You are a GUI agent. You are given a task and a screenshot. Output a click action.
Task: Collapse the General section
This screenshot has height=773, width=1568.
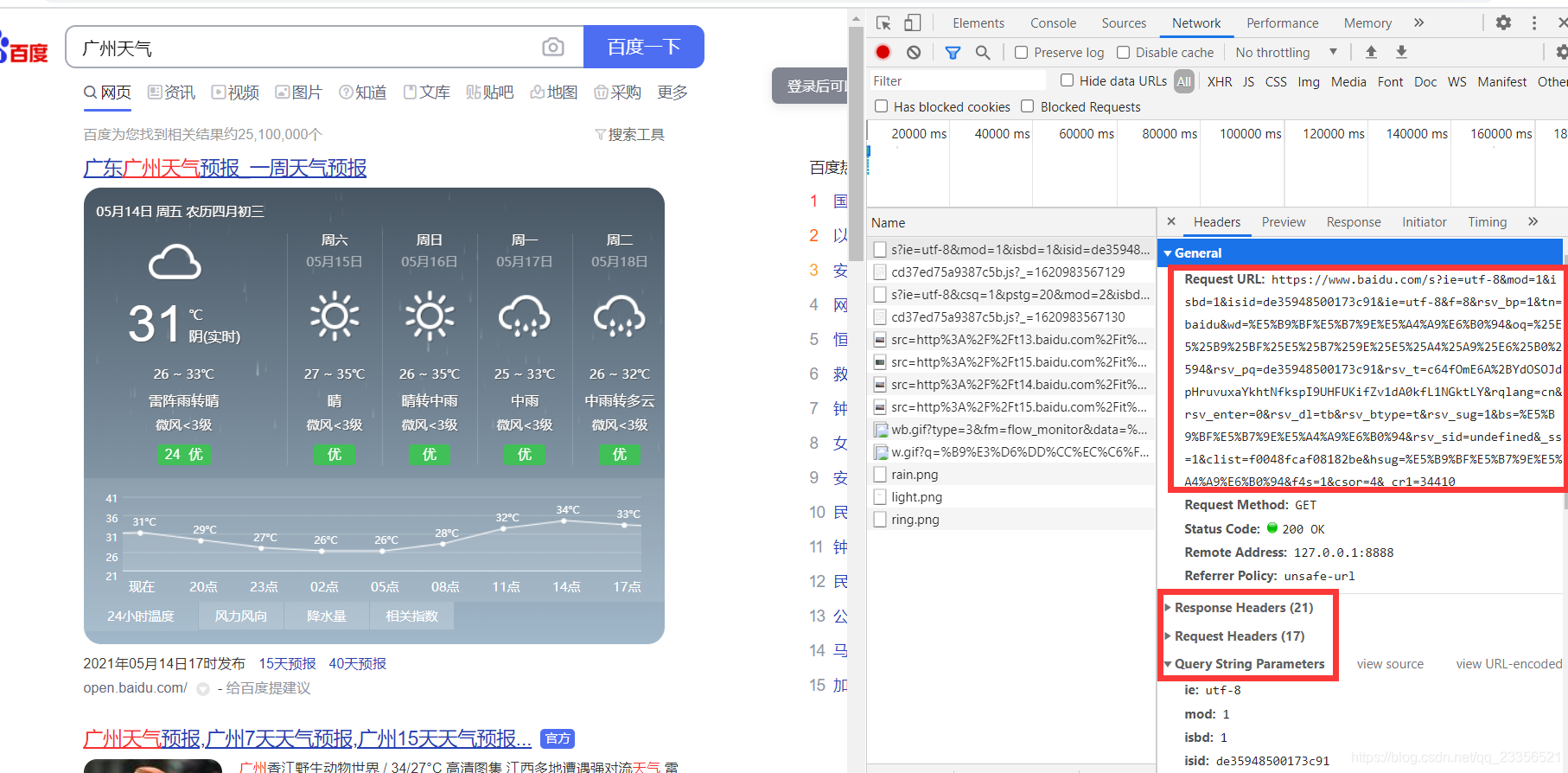point(1168,253)
